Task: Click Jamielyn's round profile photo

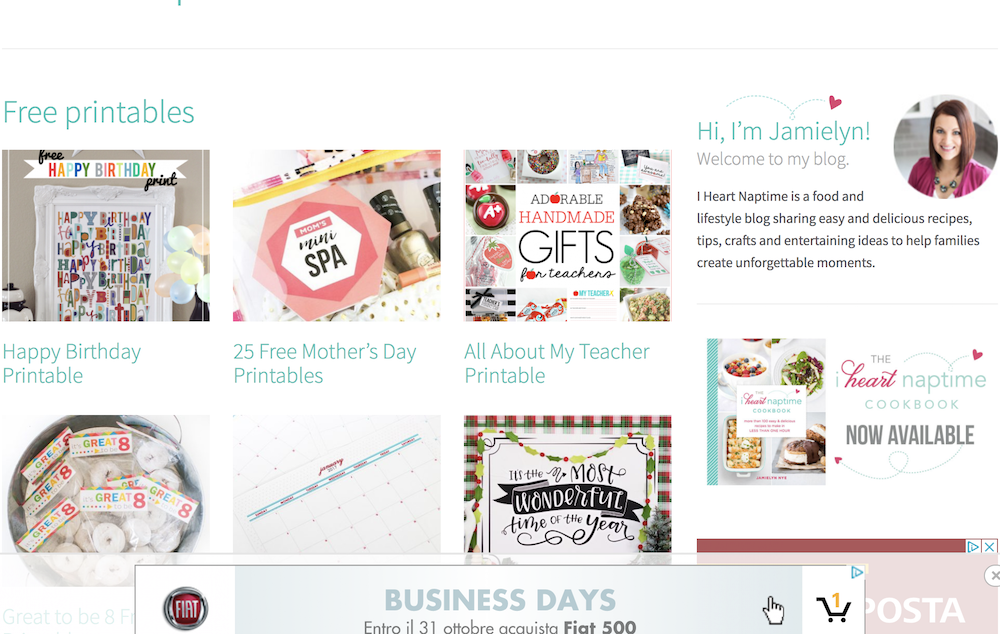Action: pyautogui.click(x=945, y=147)
